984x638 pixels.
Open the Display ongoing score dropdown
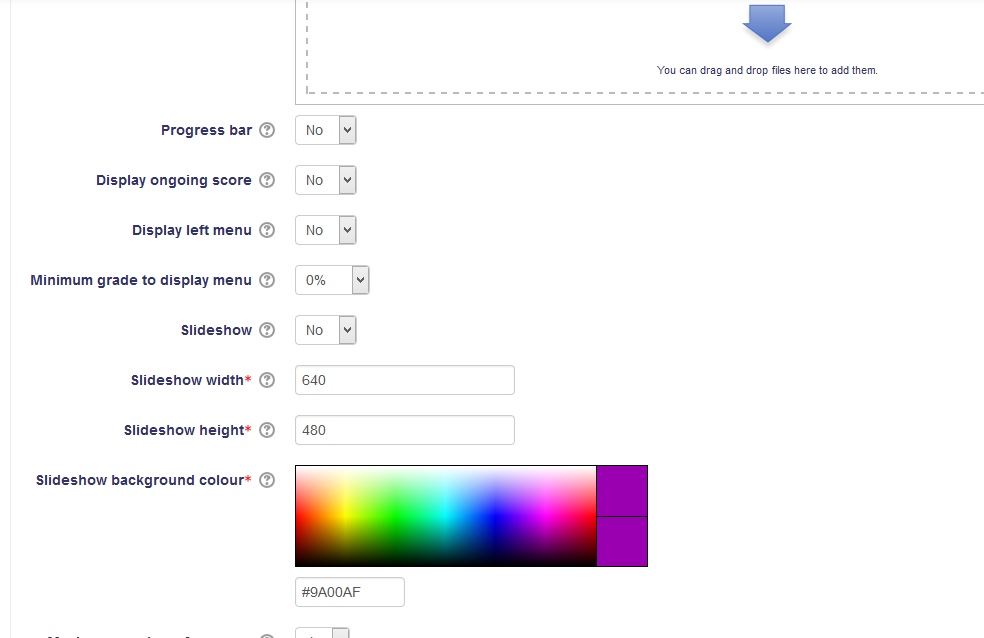326,180
